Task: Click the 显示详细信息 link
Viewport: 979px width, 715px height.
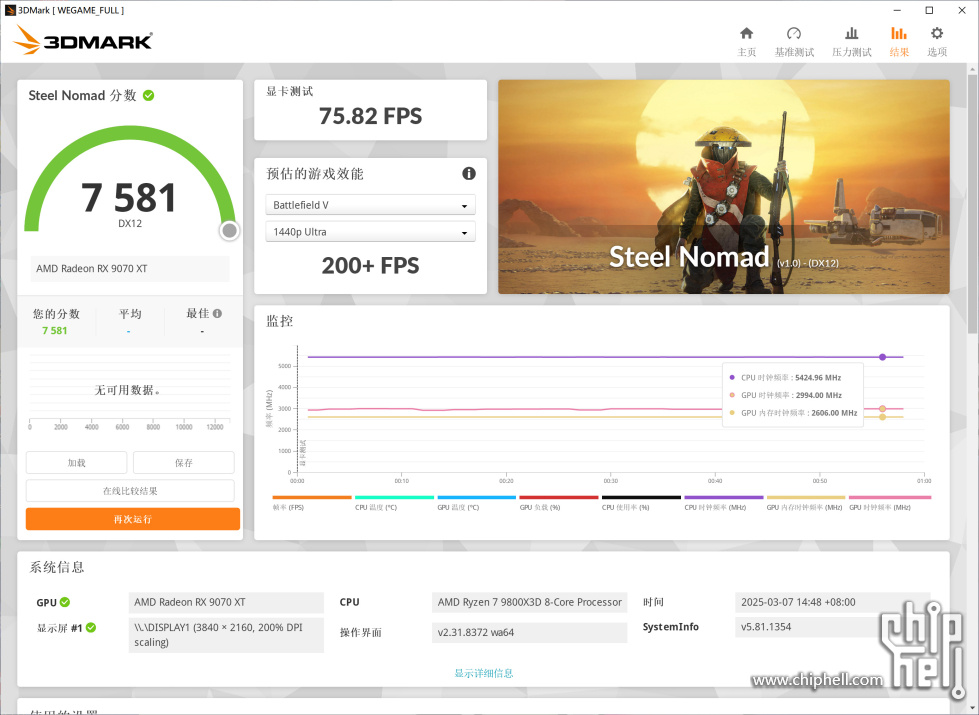Action: 483,673
